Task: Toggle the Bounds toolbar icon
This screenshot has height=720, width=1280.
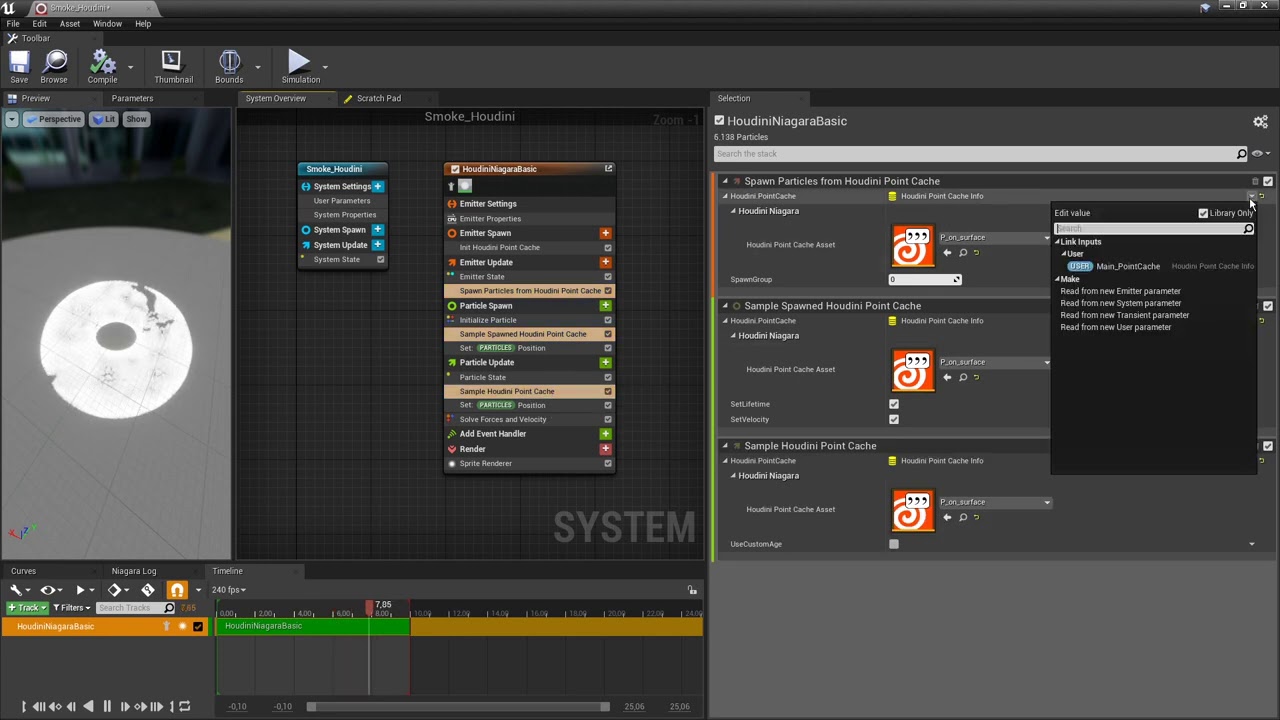Action: [229, 67]
